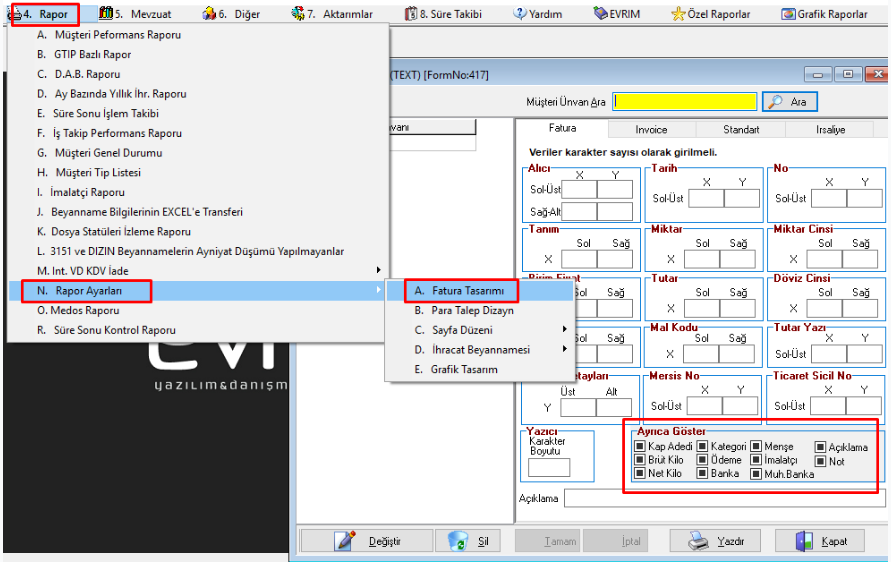891x562 pixels.
Task: Choose B. Para Talep Dizayn
Action: click(x=480, y=310)
